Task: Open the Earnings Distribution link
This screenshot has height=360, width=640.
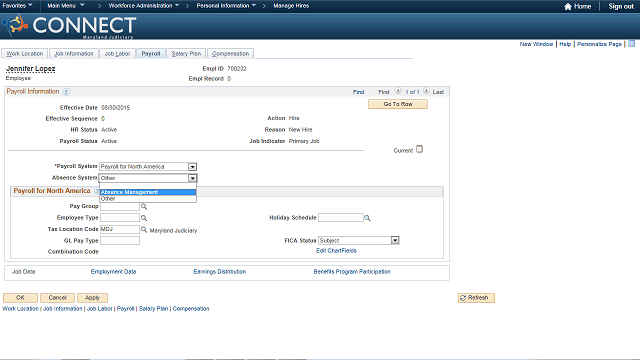Action: click(220, 271)
